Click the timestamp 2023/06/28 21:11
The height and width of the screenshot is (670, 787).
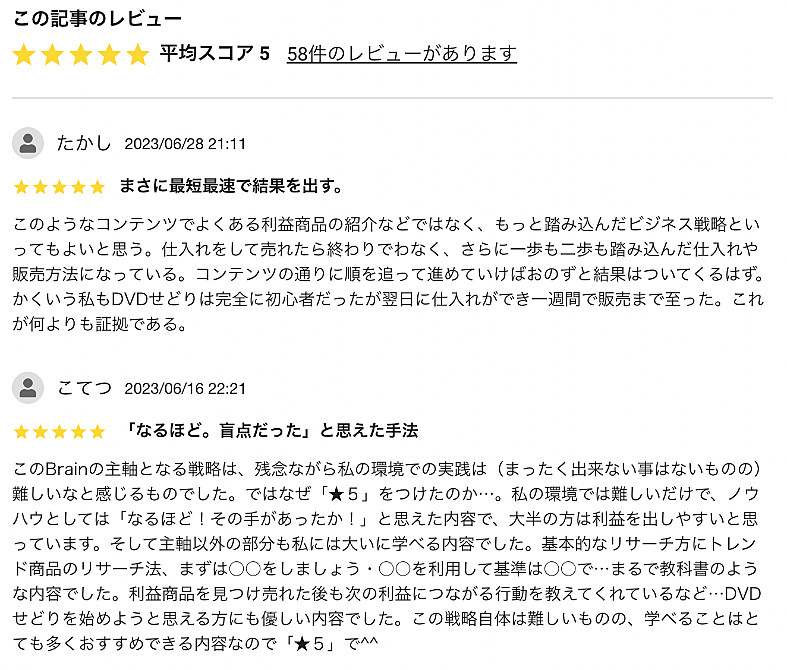pos(185,144)
